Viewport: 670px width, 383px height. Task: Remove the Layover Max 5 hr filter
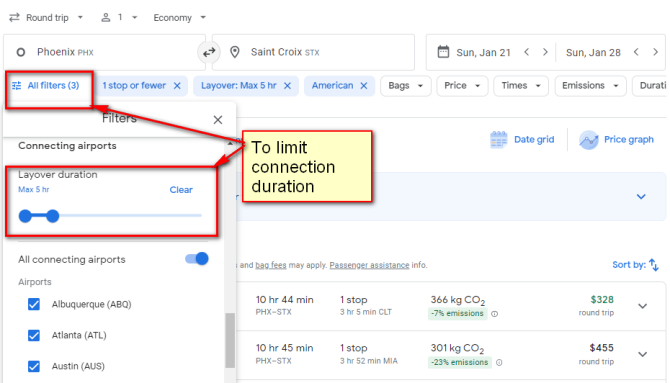coord(288,85)
